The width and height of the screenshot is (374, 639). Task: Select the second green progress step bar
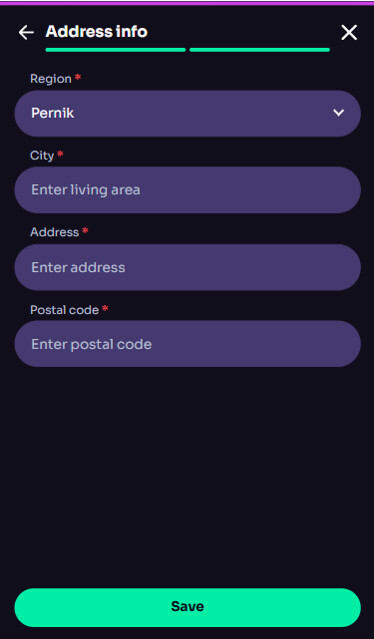(260, 50)
